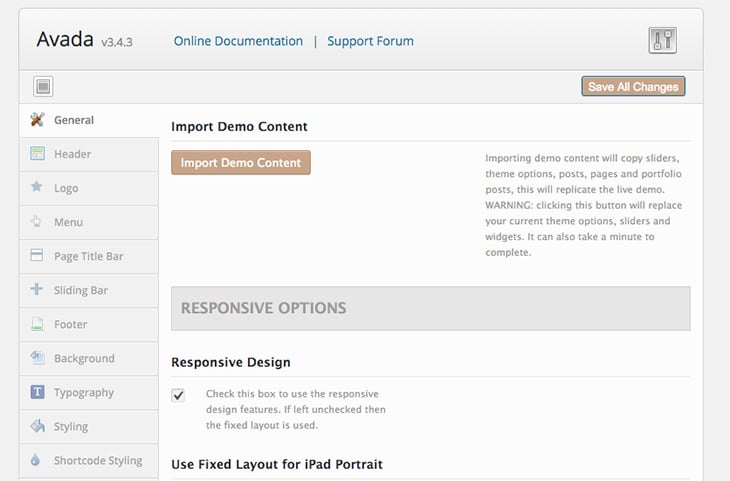Screen dimensions: 730x481
Task: Click the Sliding Bar plus icon
Action: [x=36, y=289]
